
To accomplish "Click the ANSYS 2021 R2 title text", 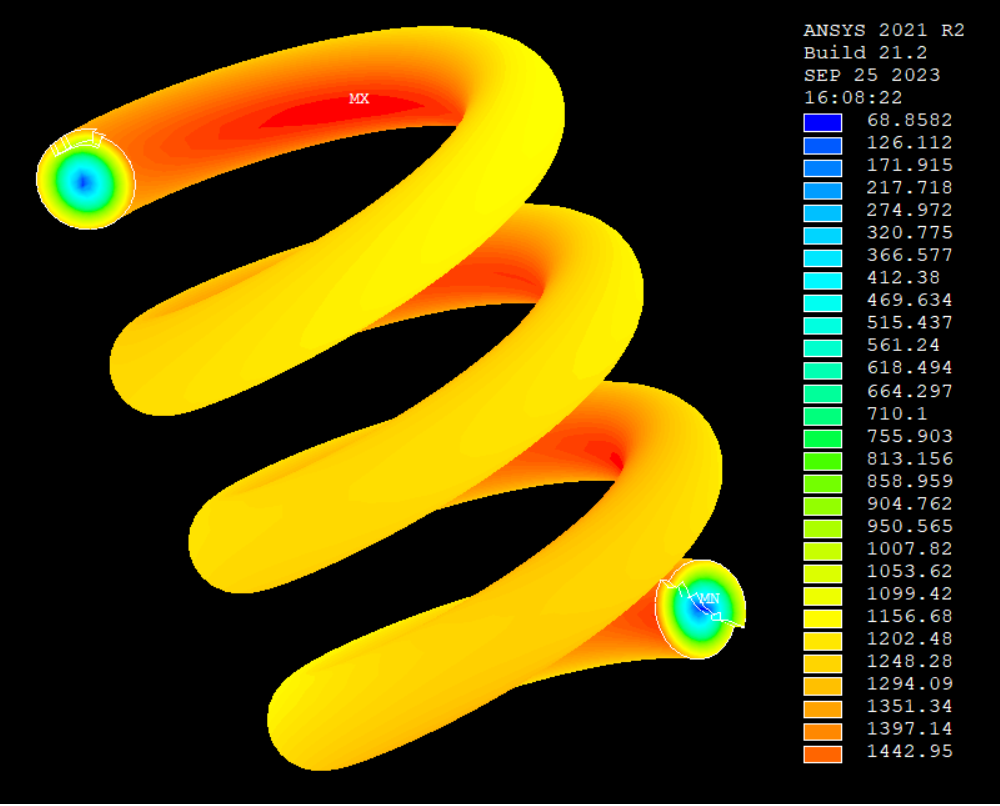I will 884,31.
